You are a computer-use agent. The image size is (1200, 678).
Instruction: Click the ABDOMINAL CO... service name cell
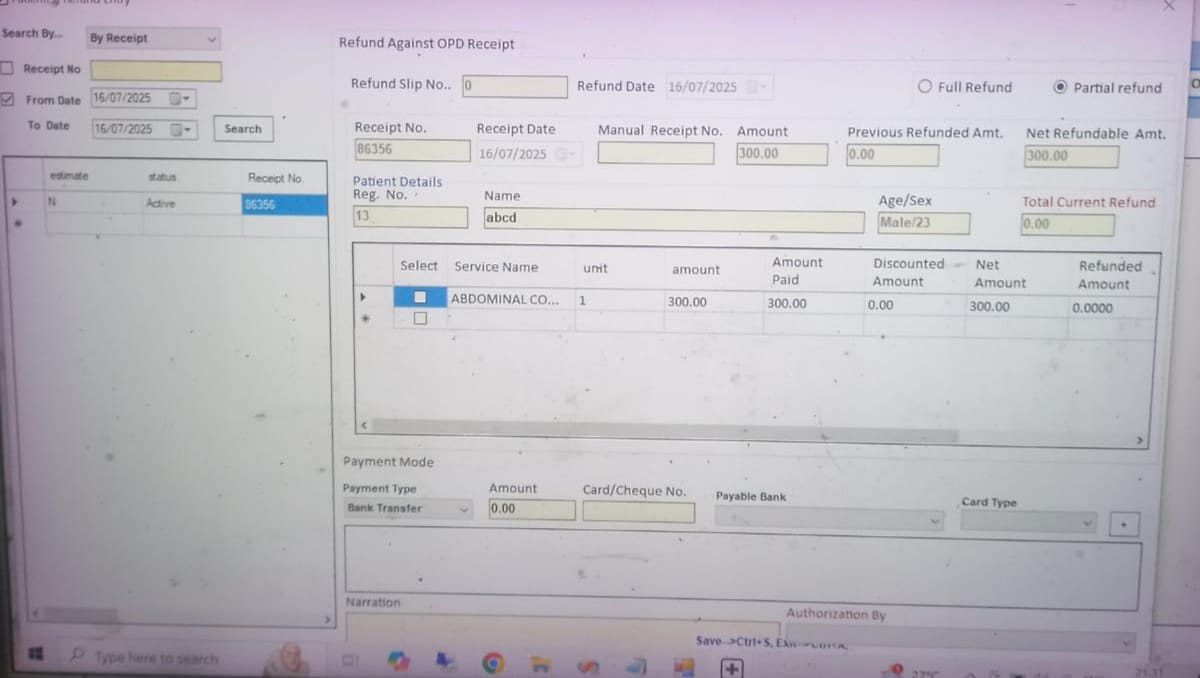[x=509, y=299]
